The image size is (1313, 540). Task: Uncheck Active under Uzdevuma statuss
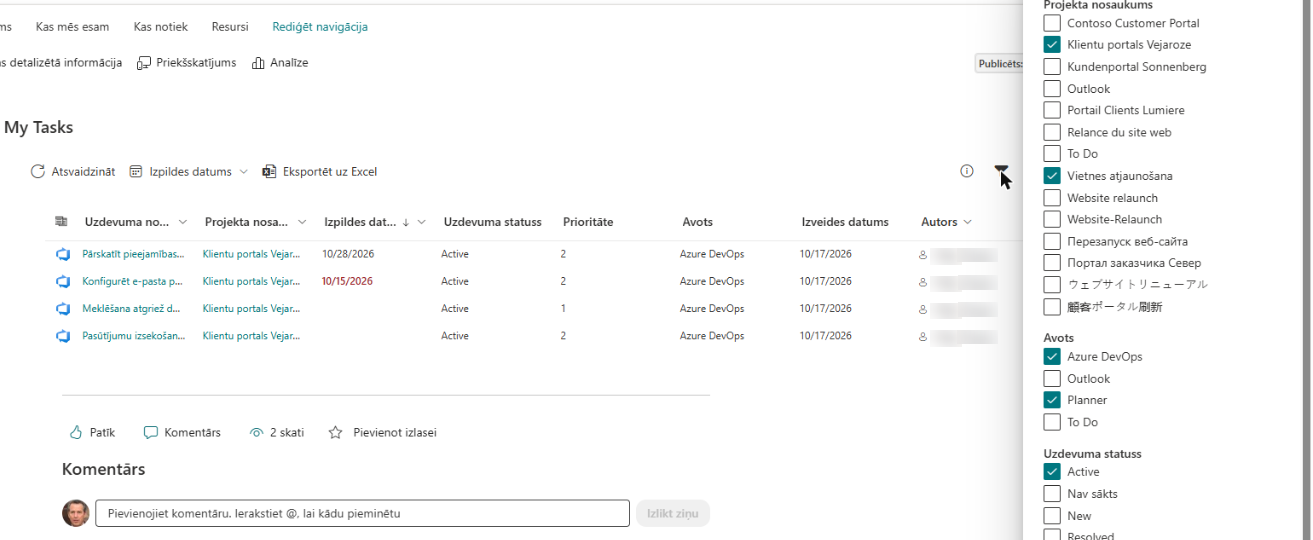pyautogui.click(x=1052, y=472)
